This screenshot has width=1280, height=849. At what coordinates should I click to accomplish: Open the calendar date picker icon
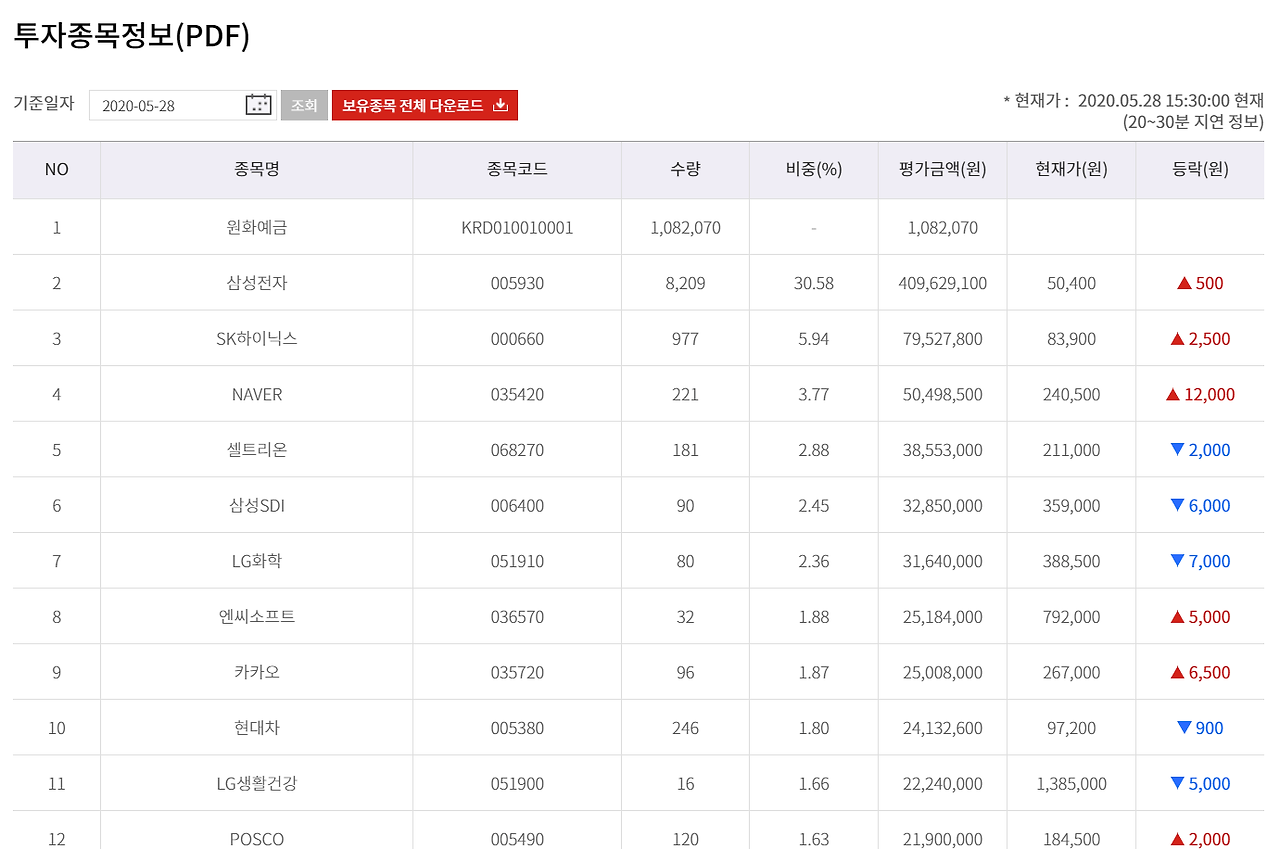[x=258, y=105]
